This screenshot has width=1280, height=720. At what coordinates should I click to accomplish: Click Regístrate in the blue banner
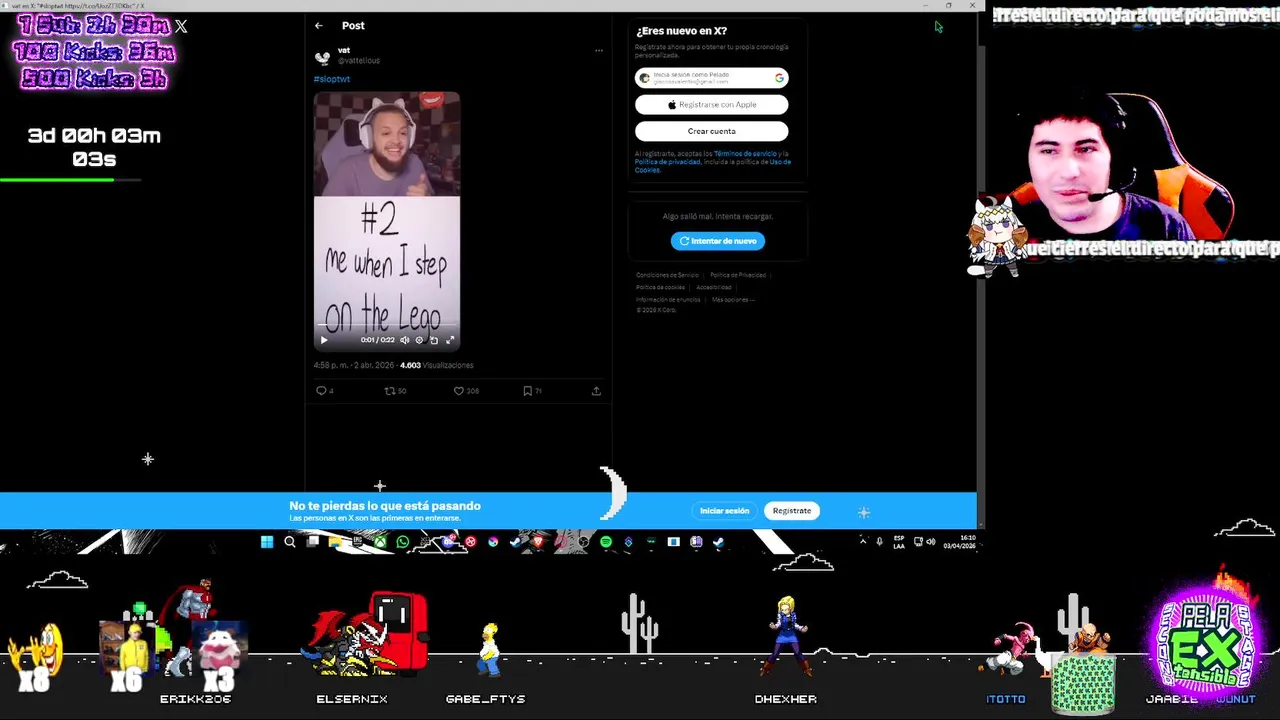coord(791,511)
